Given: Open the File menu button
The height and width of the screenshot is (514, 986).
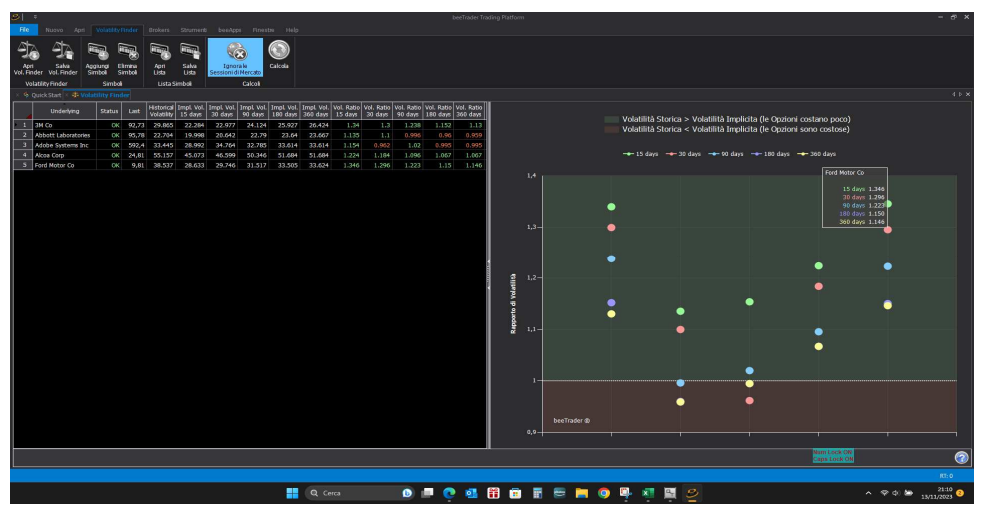Looking at the screenshot, I should 24,30.
